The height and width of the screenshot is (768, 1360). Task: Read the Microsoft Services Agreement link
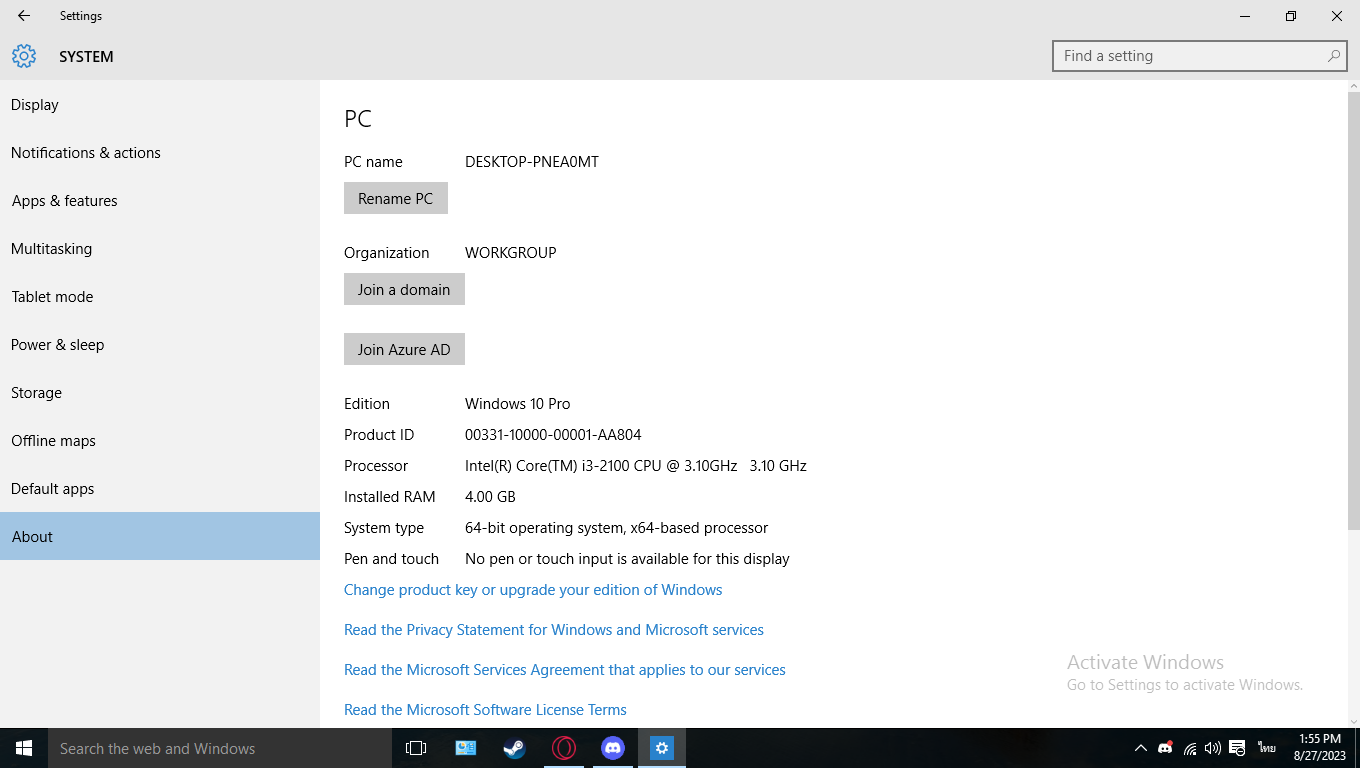565,670
